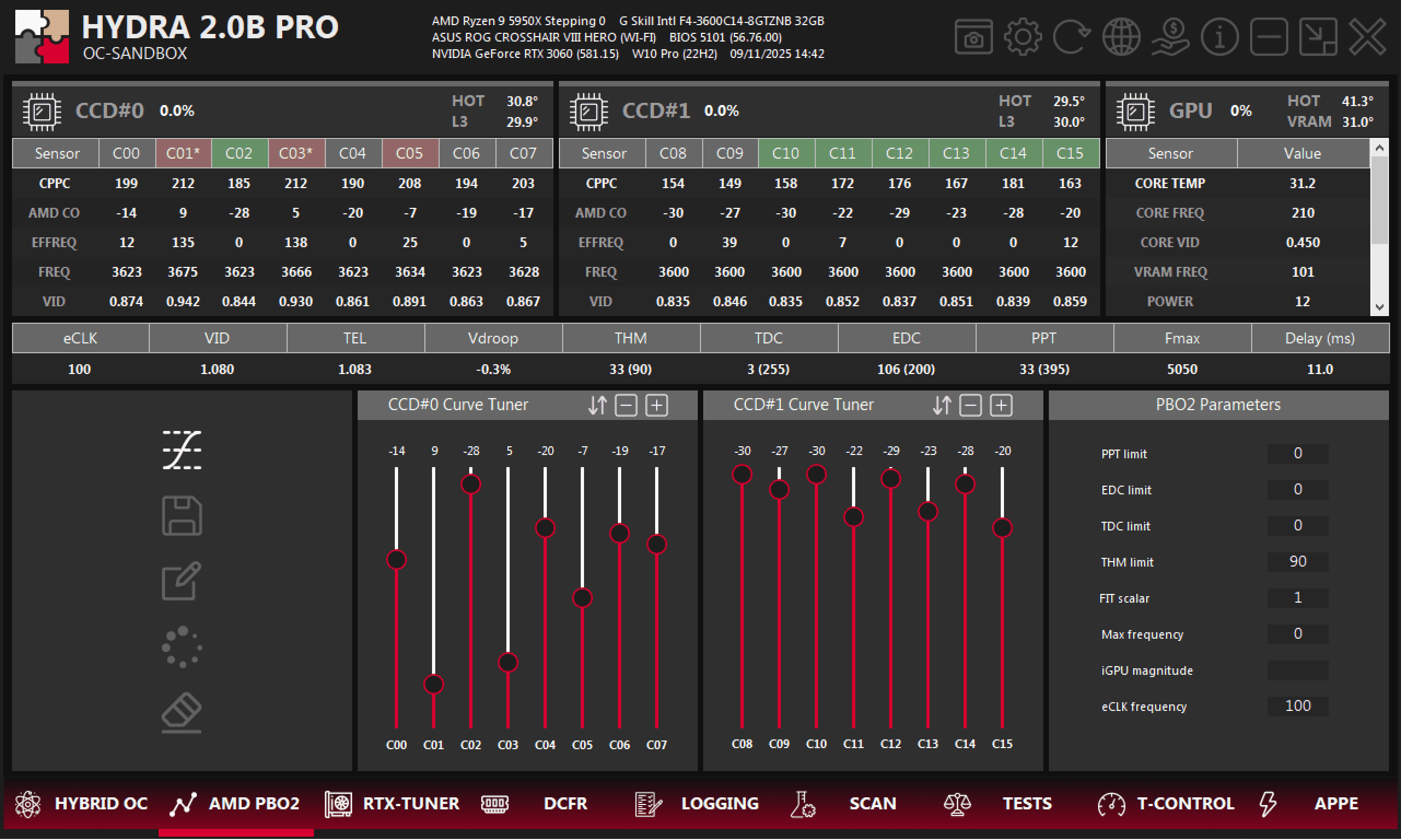1401x840 pixels.
Task: Click the refresh arrow icon
Action: [1072, 37]
